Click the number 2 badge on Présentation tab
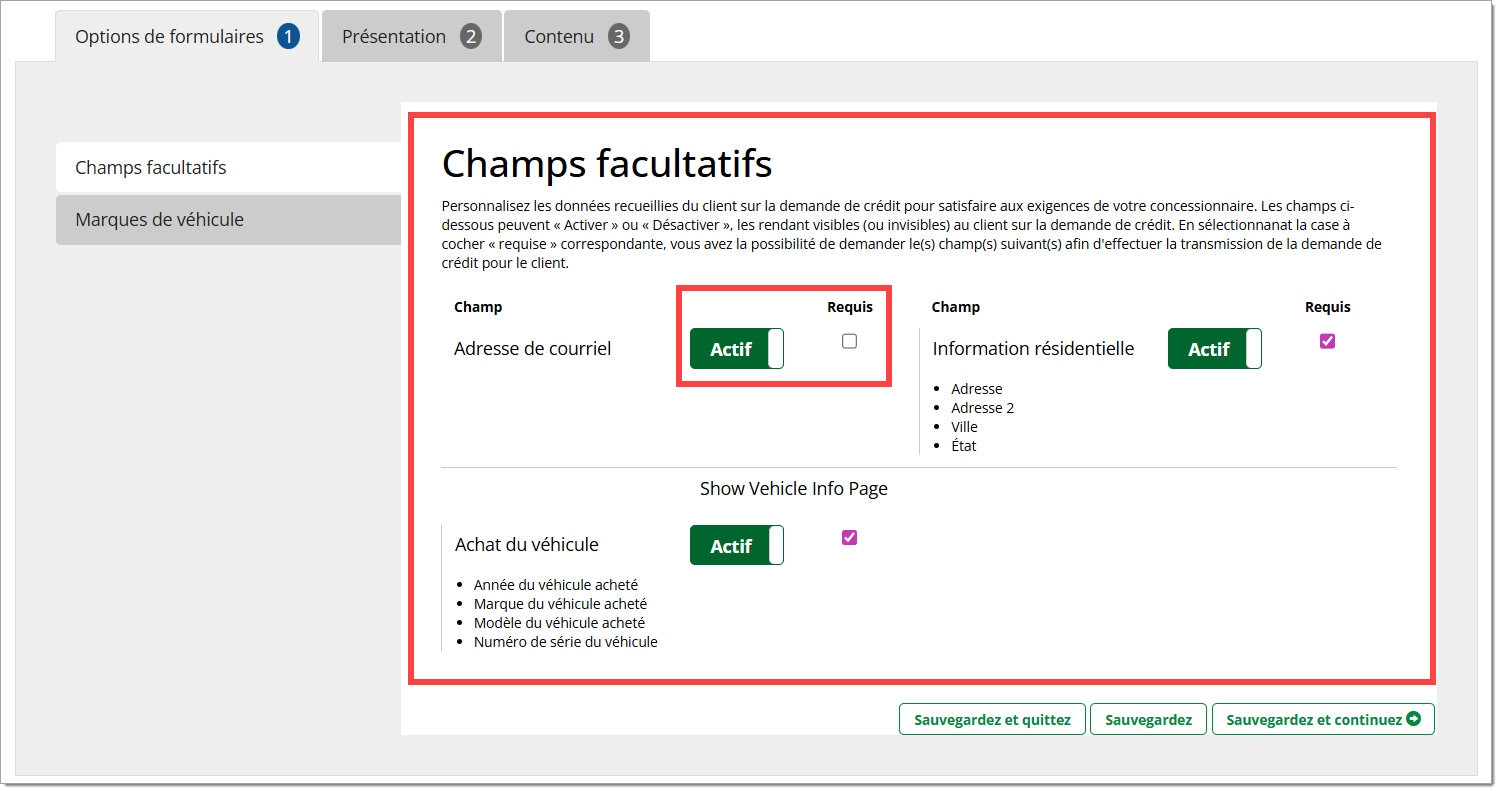Viewport: 1499px width, 791px height. tap(471, 37)
